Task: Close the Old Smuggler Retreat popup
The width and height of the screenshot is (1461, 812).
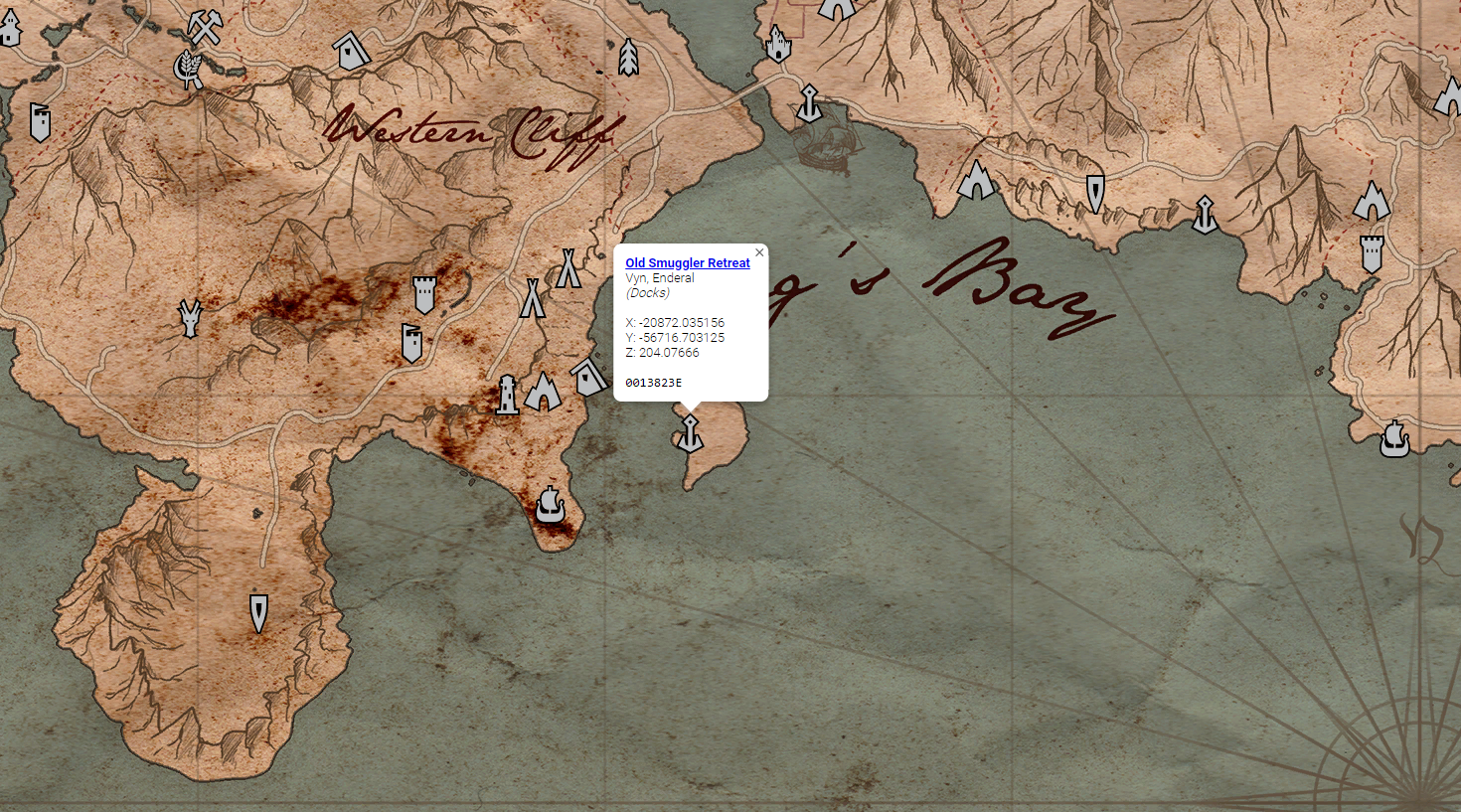Action: [x=759, y=252]
